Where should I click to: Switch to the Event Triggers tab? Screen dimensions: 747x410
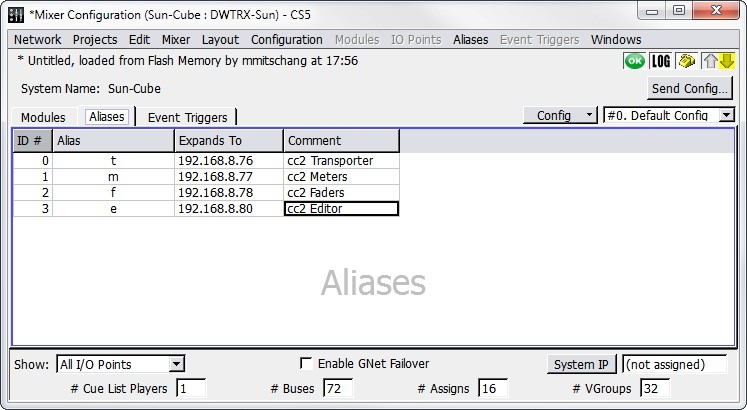pos(187,117)
